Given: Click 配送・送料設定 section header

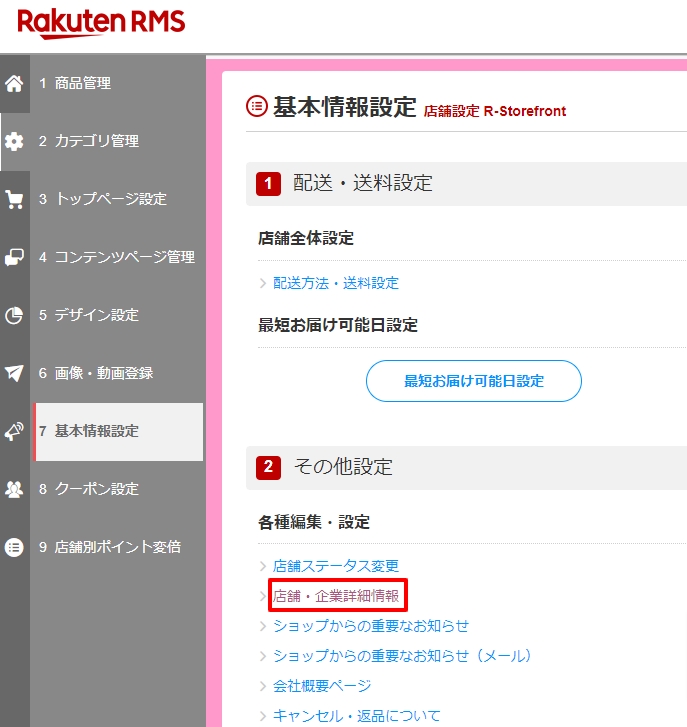Looking at the screenshot, I should [466, 184].
